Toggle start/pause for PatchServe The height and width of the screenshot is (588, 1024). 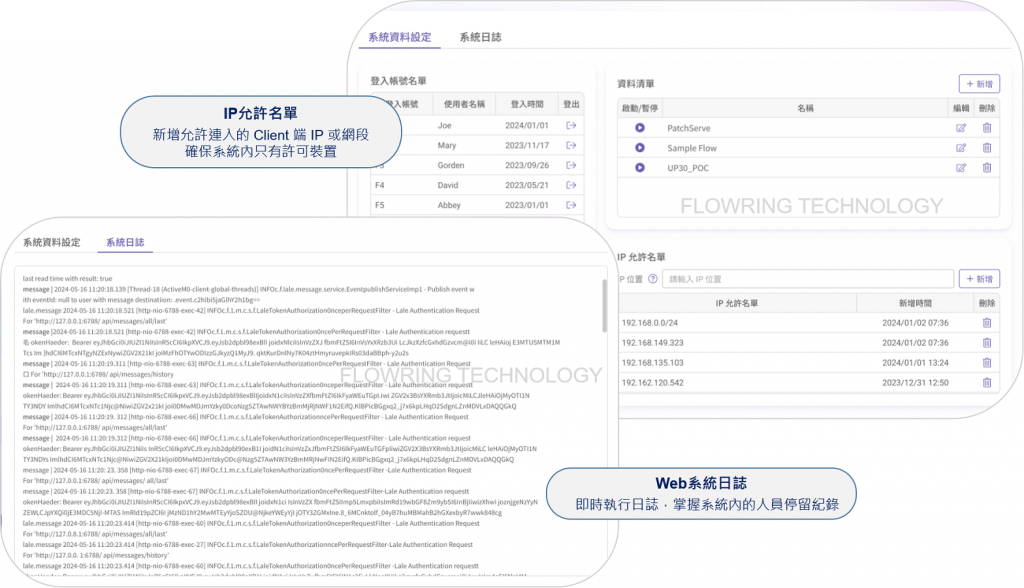640,128
